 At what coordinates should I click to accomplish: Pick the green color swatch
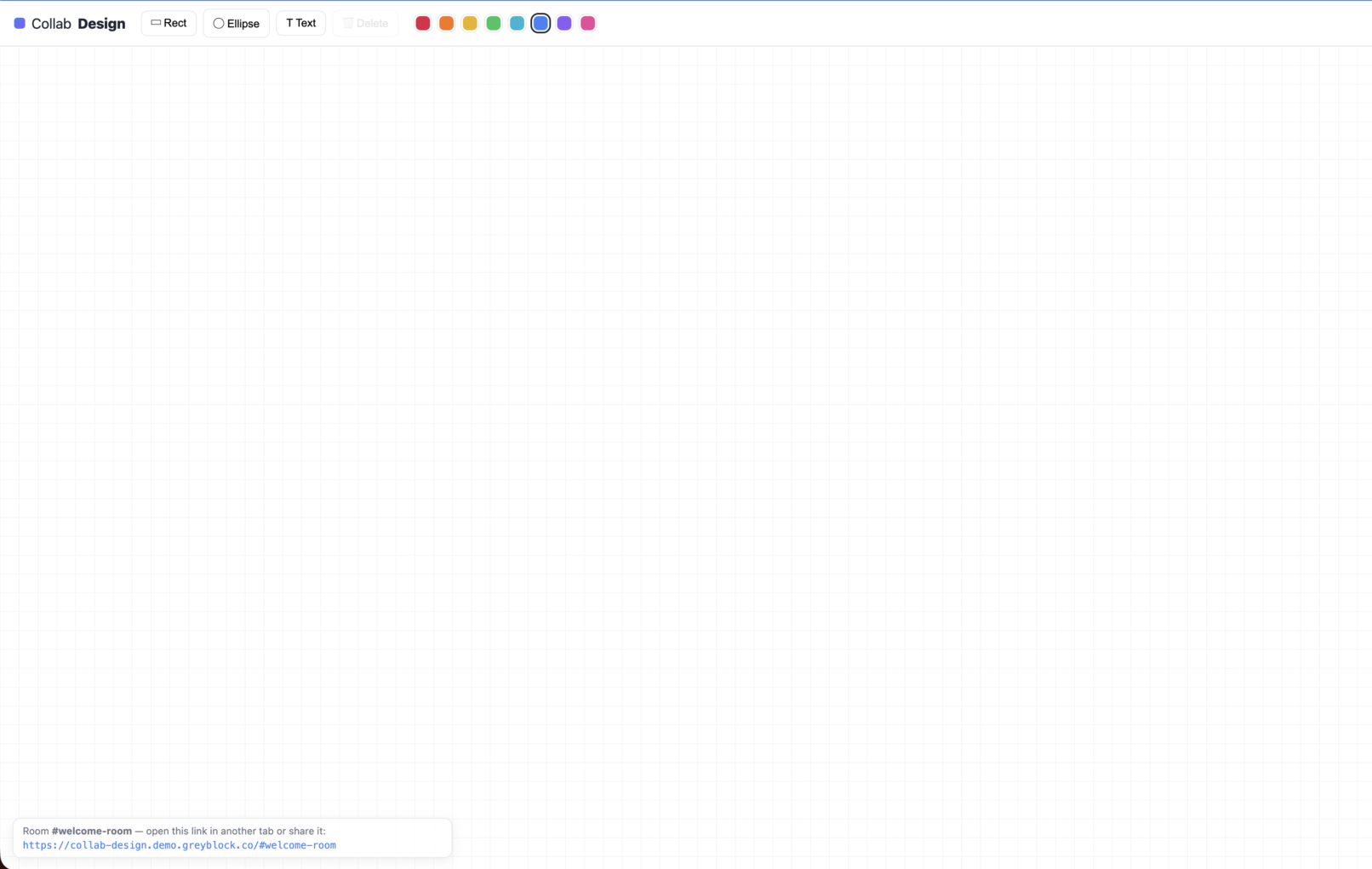tap(494, 23)
